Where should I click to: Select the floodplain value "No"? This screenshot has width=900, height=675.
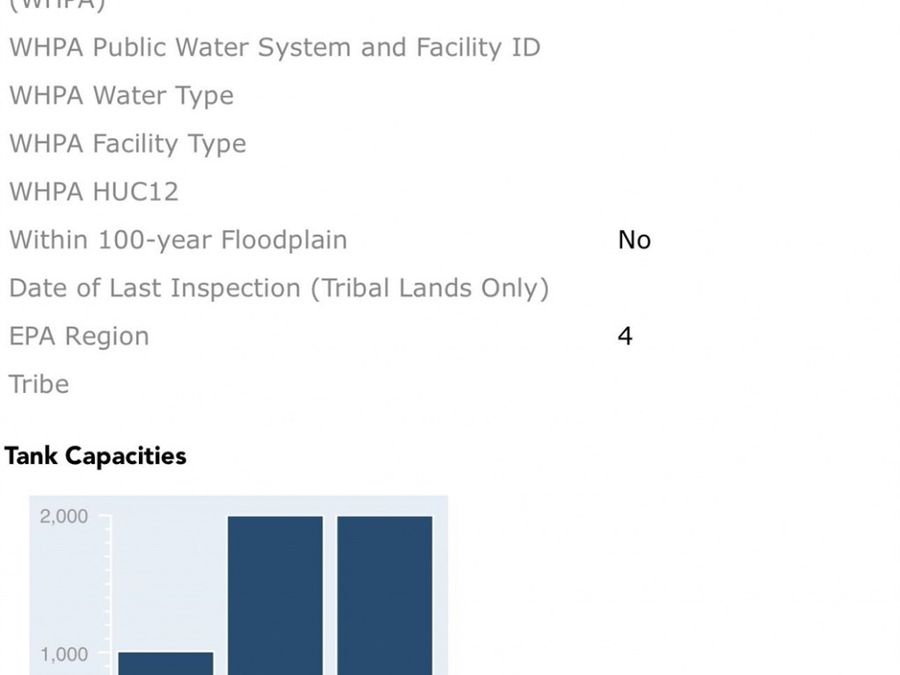click(634, 240)
